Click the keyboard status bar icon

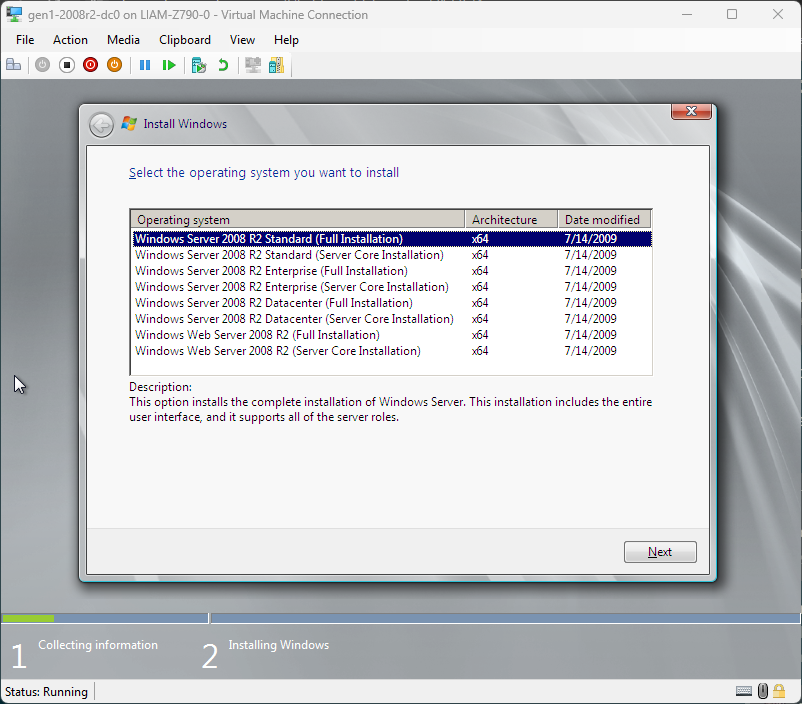(x=744, y=691)
